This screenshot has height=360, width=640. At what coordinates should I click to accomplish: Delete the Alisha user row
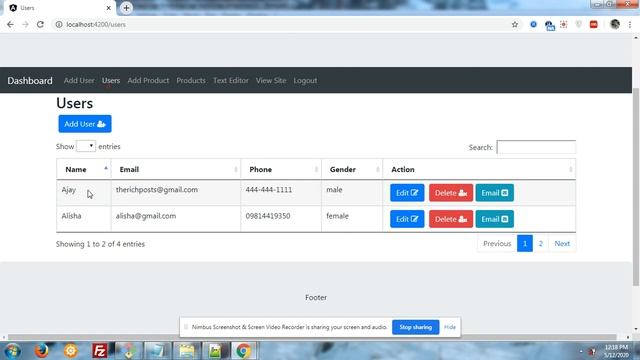pos(451,219)
